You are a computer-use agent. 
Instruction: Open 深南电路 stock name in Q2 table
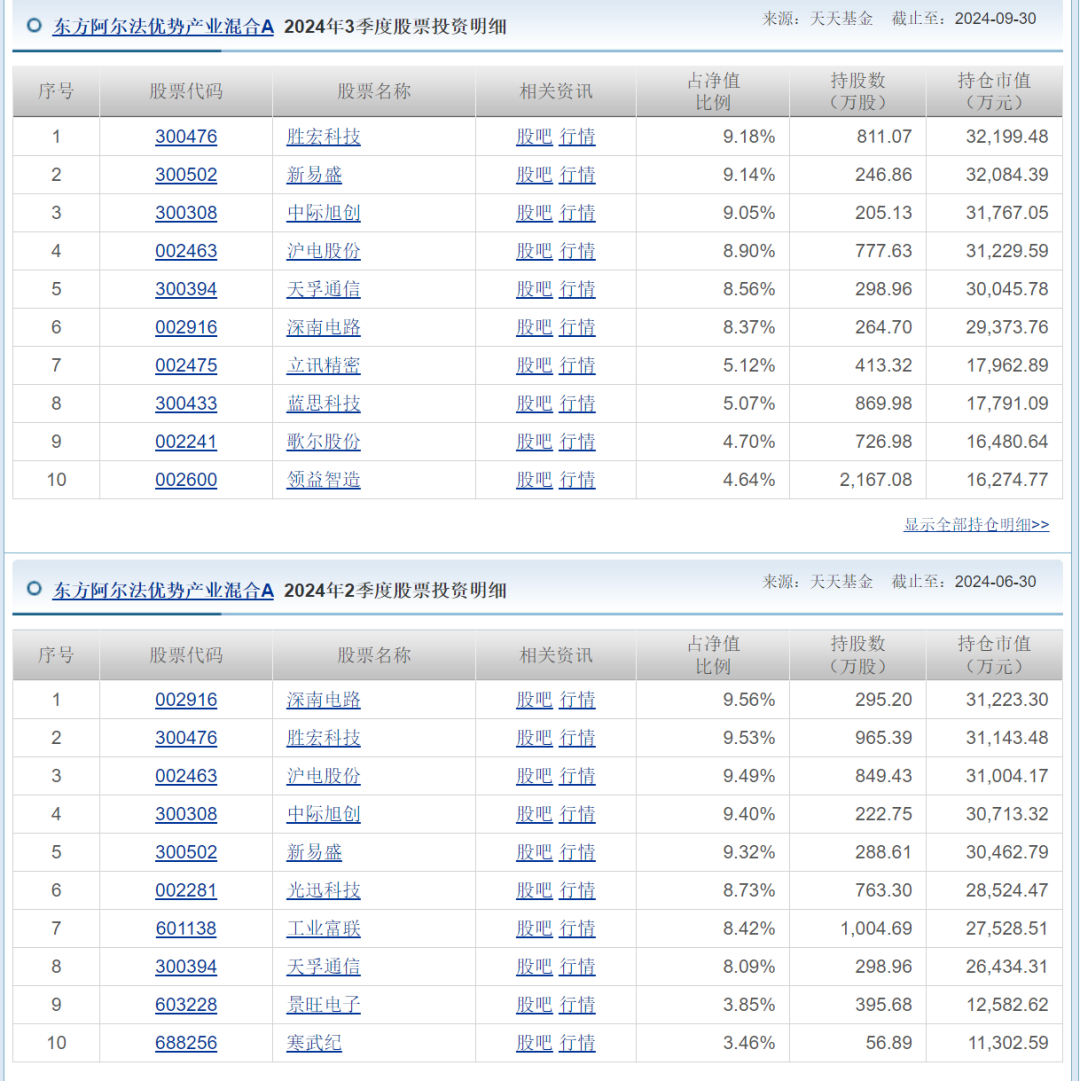pos(323,700)
